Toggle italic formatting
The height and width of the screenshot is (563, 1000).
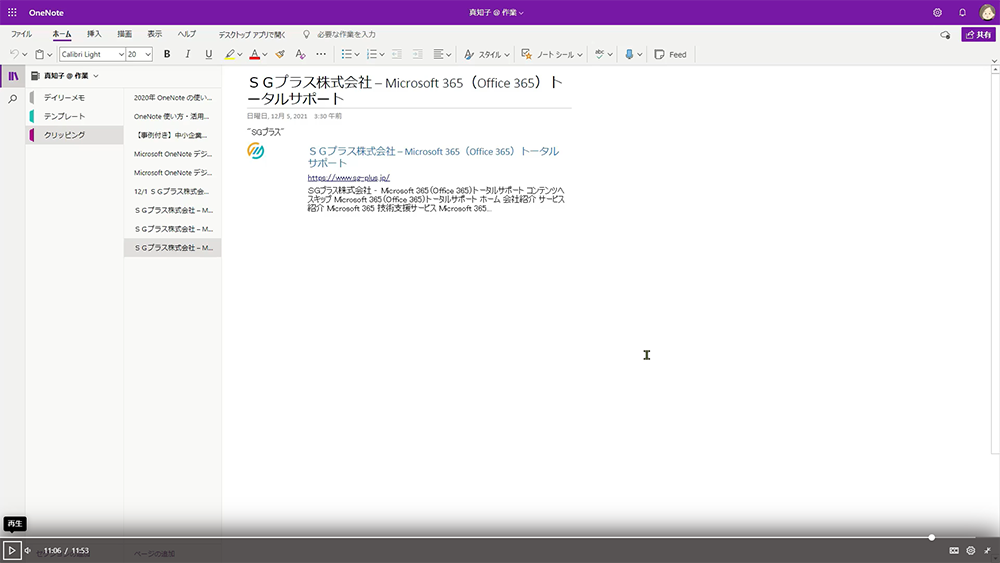(x=188, y=54)
